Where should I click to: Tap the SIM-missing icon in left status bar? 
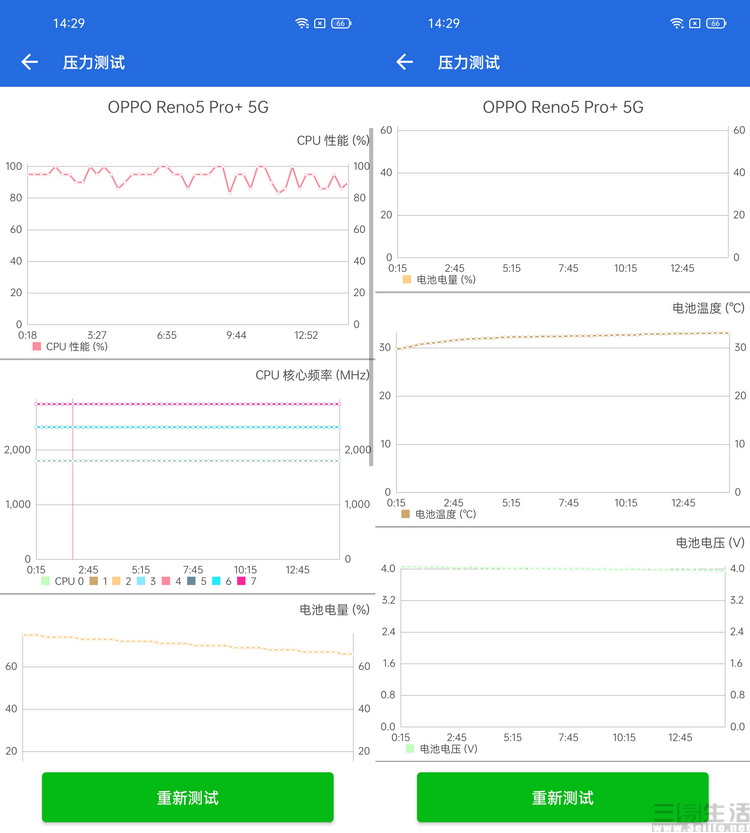320,23
